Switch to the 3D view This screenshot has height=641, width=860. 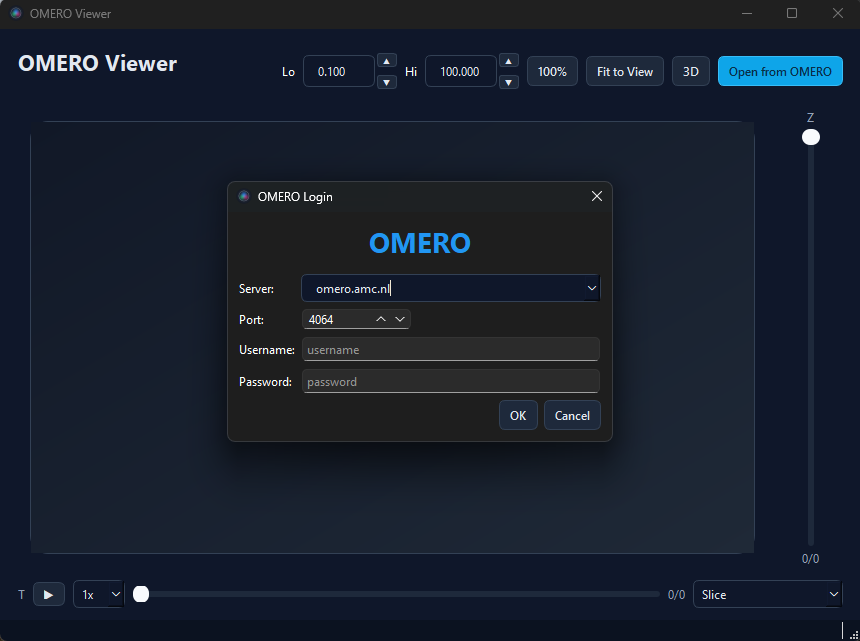(690, 70)
